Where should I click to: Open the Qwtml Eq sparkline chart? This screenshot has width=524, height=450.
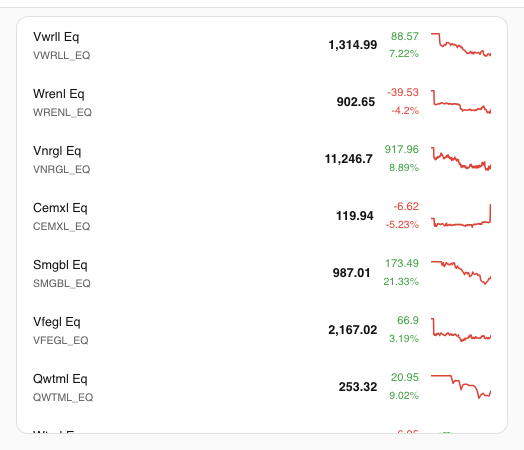[x=461, y=387]
